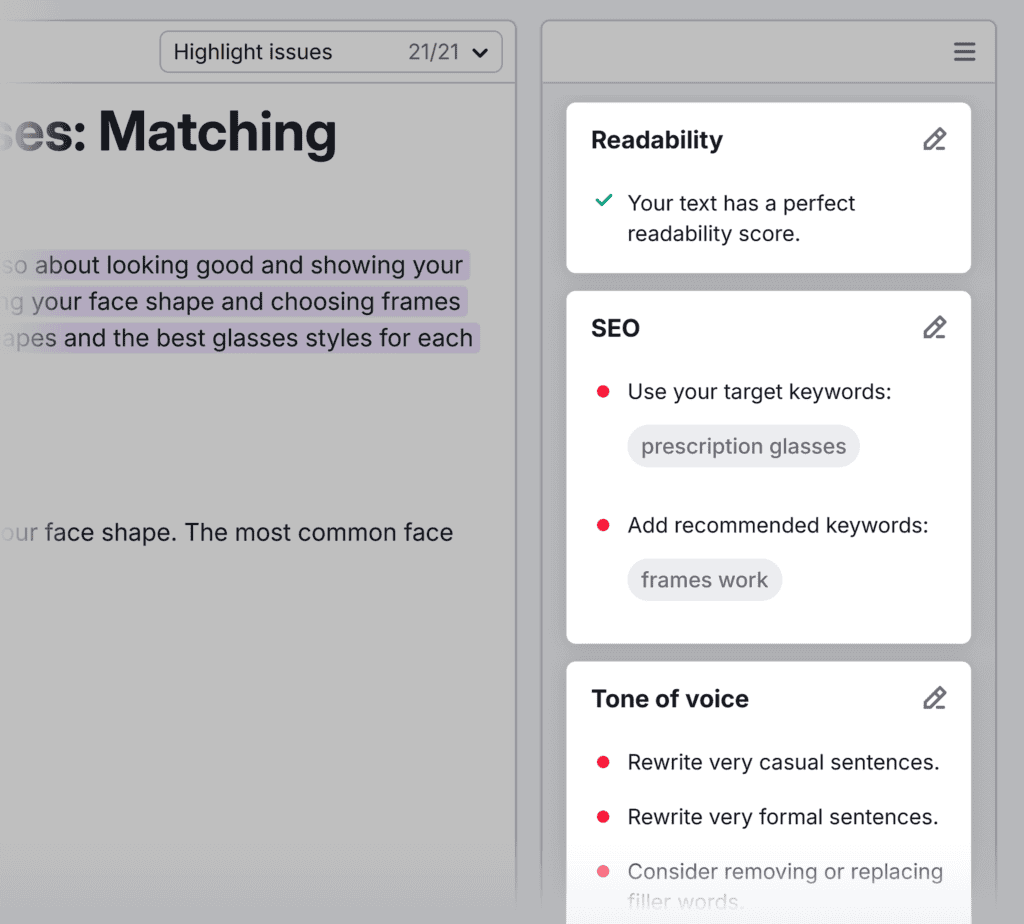Select the prescription glasses keyword chip
This screenshot has height=924, width=1024.
[743, 446]
